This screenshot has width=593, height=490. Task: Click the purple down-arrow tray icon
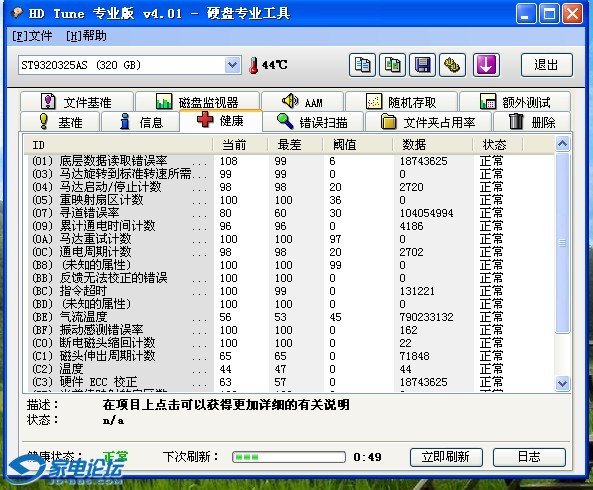(486, 65)
